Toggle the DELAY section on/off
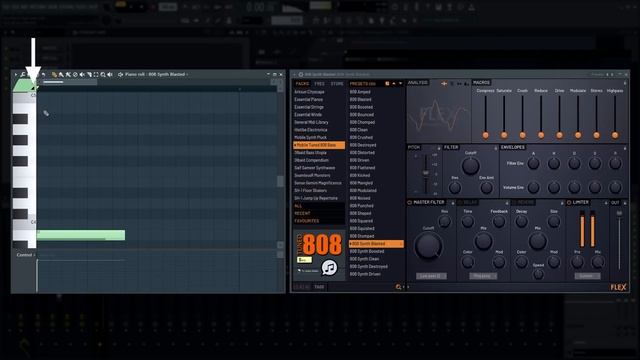This screenshot has height=360, width=640. tap(460, 202)
